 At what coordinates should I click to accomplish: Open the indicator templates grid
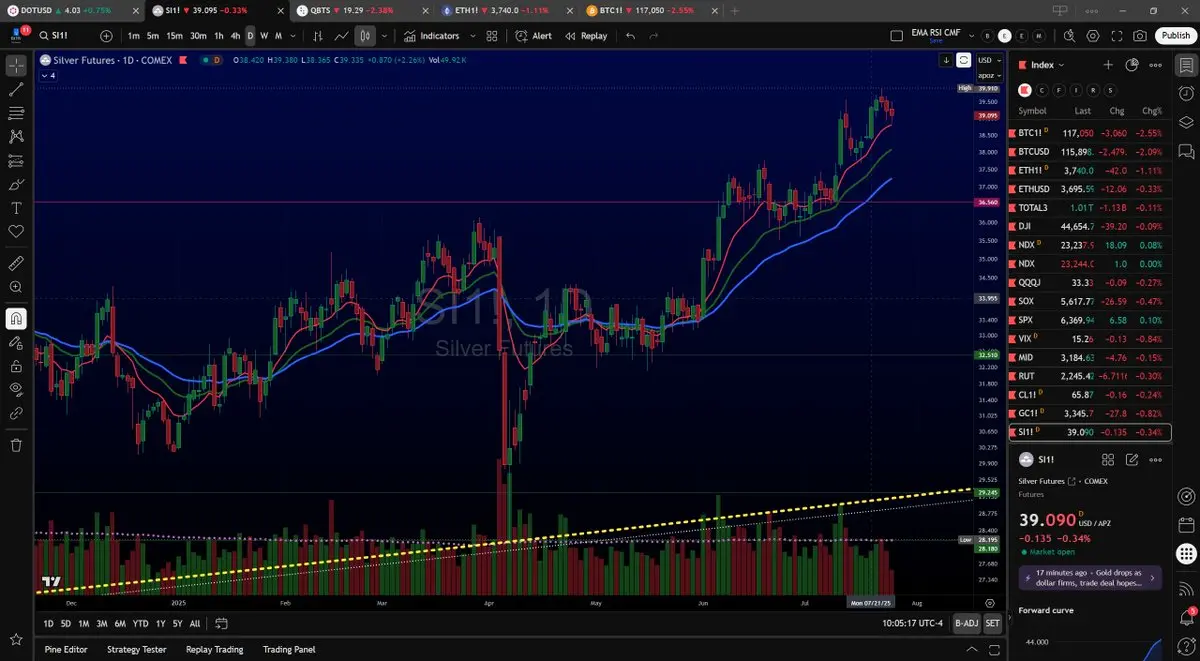[x=491, y=36]
